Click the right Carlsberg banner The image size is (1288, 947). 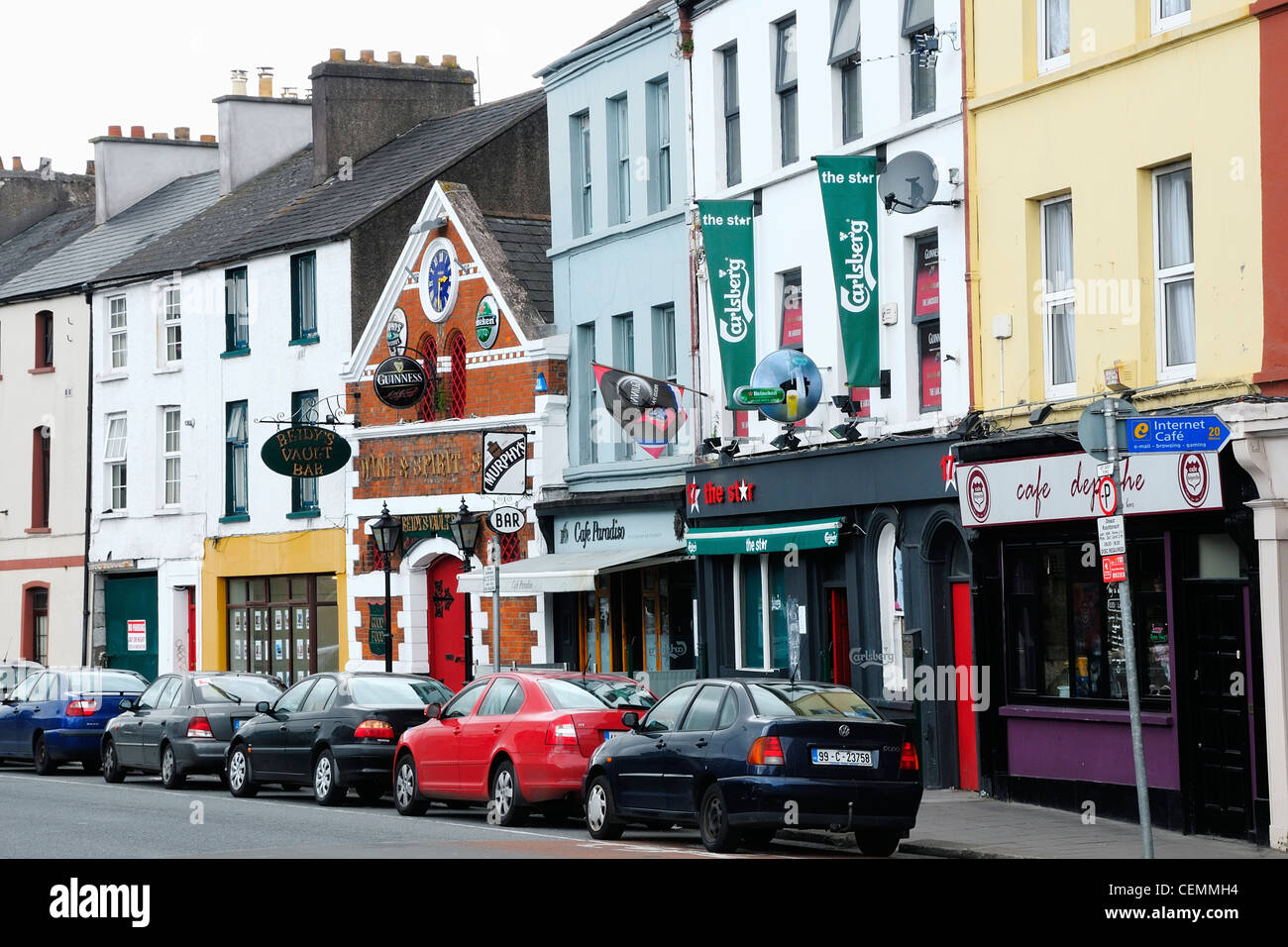click(x=849, y=270)
